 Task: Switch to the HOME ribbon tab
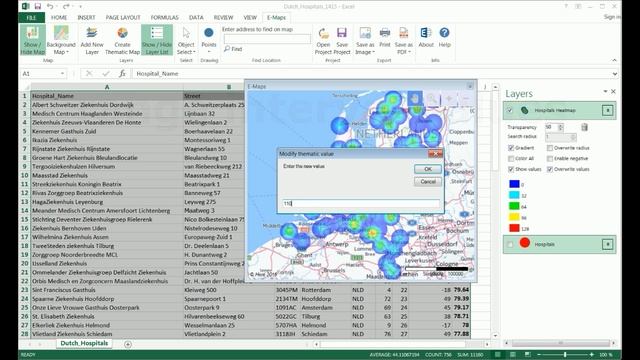pyautogui.click(x=59, y=18)
